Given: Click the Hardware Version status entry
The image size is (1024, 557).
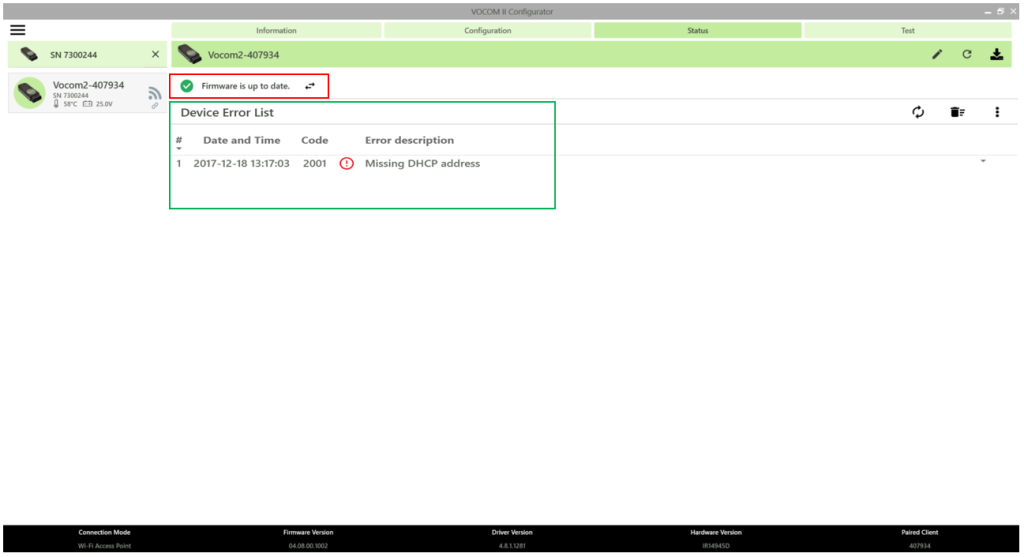Looking at the screenshot, I should pyautogui.click(x=716, y=539).
